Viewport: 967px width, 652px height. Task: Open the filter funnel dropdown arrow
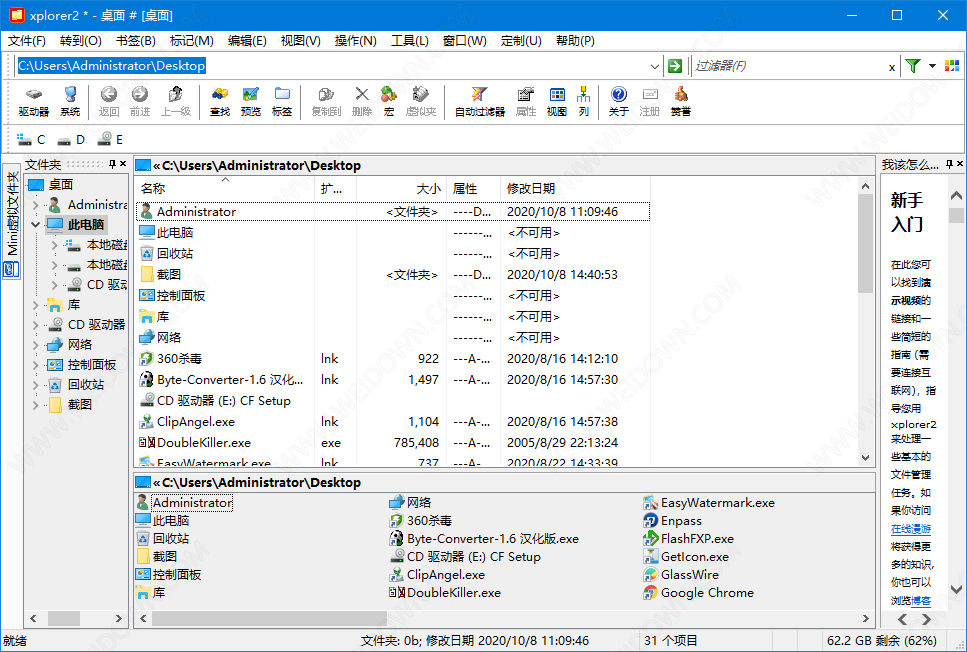[x=932, y=65]
